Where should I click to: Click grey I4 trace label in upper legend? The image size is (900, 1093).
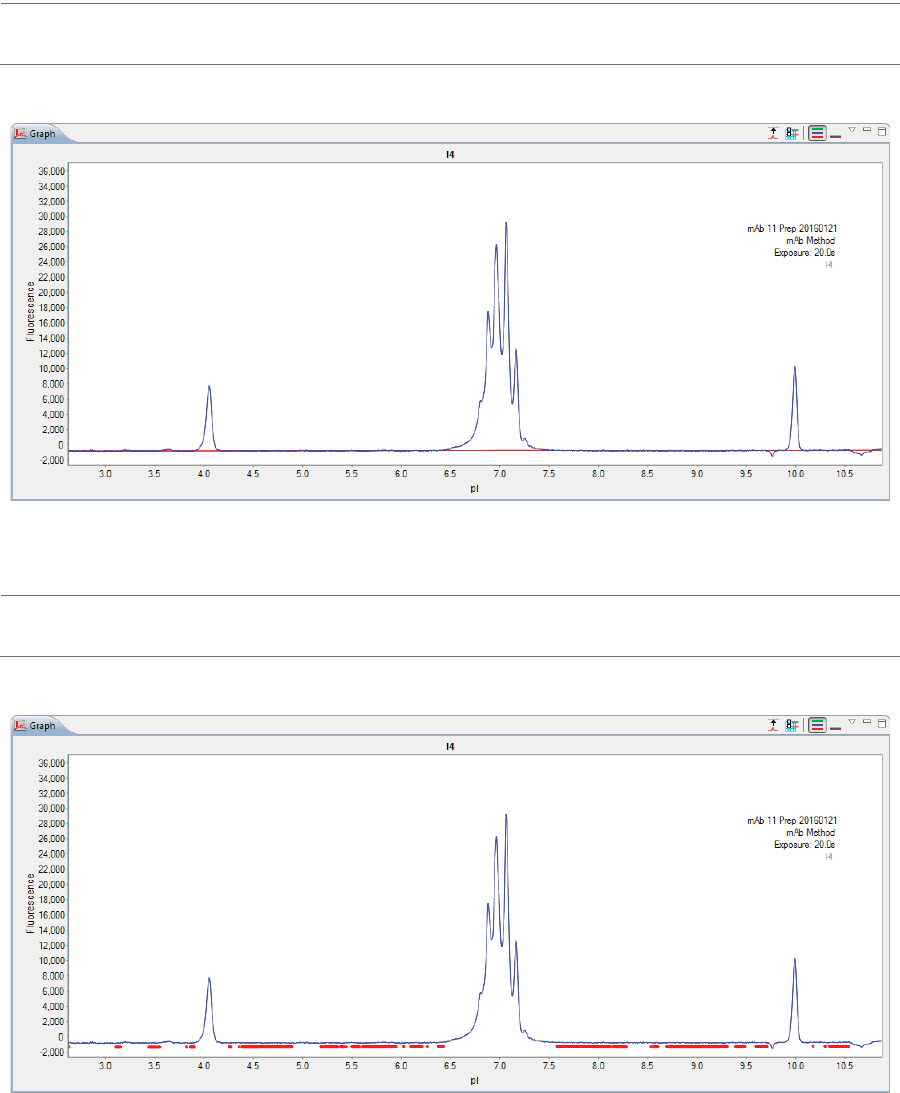point(829,264)
